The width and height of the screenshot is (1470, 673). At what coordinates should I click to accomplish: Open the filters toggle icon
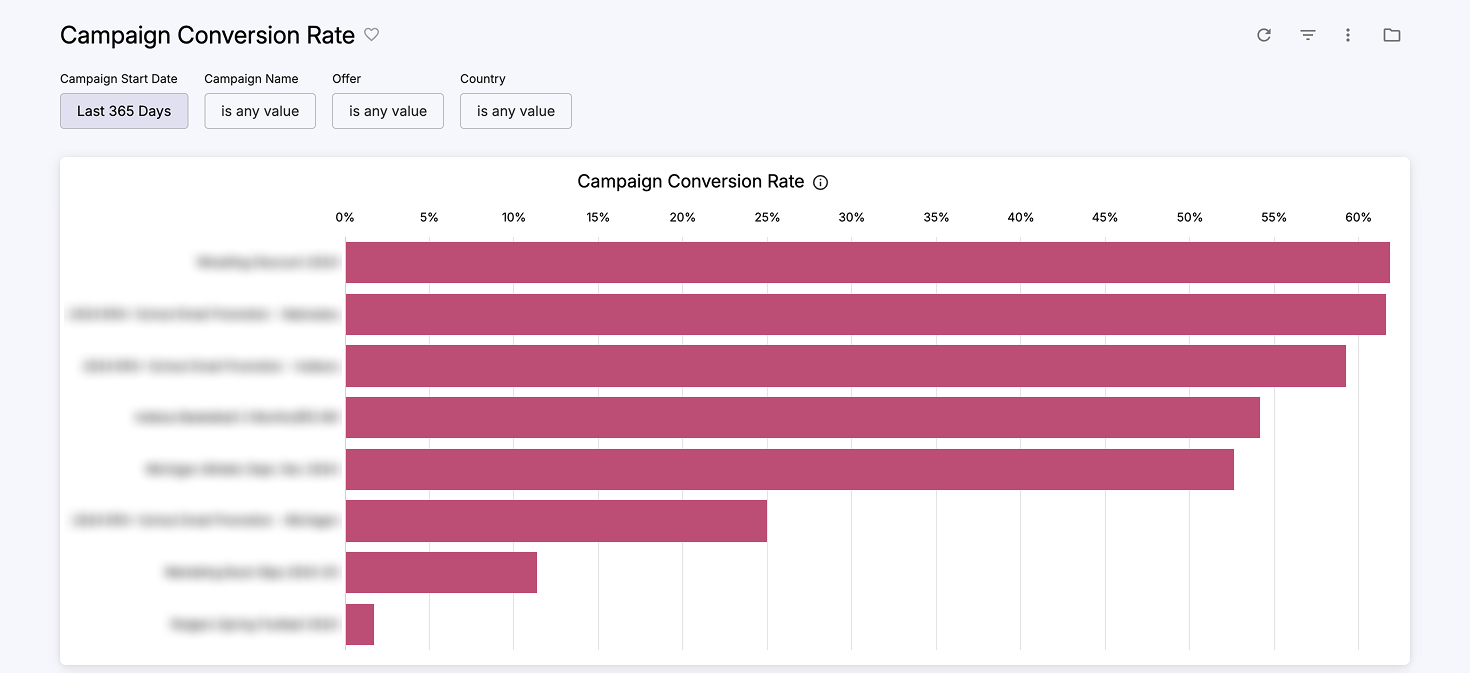(x=1307, y=35)
